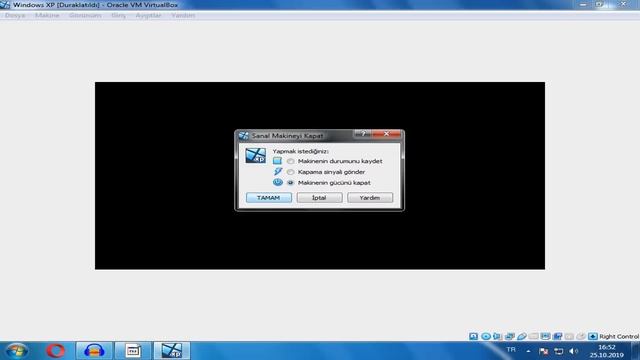Open the Giriş menu
This screenshot has height=360, width=640.
click(119, 15)
